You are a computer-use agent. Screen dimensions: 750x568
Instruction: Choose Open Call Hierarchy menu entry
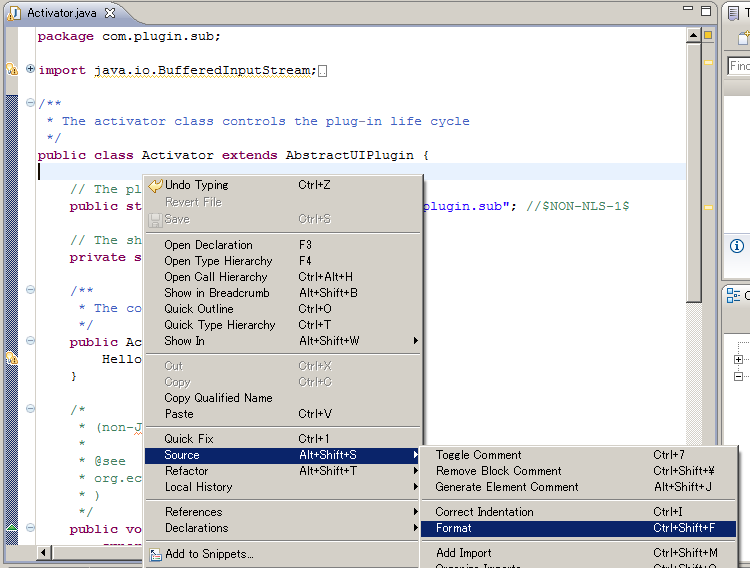coord(283,277)
